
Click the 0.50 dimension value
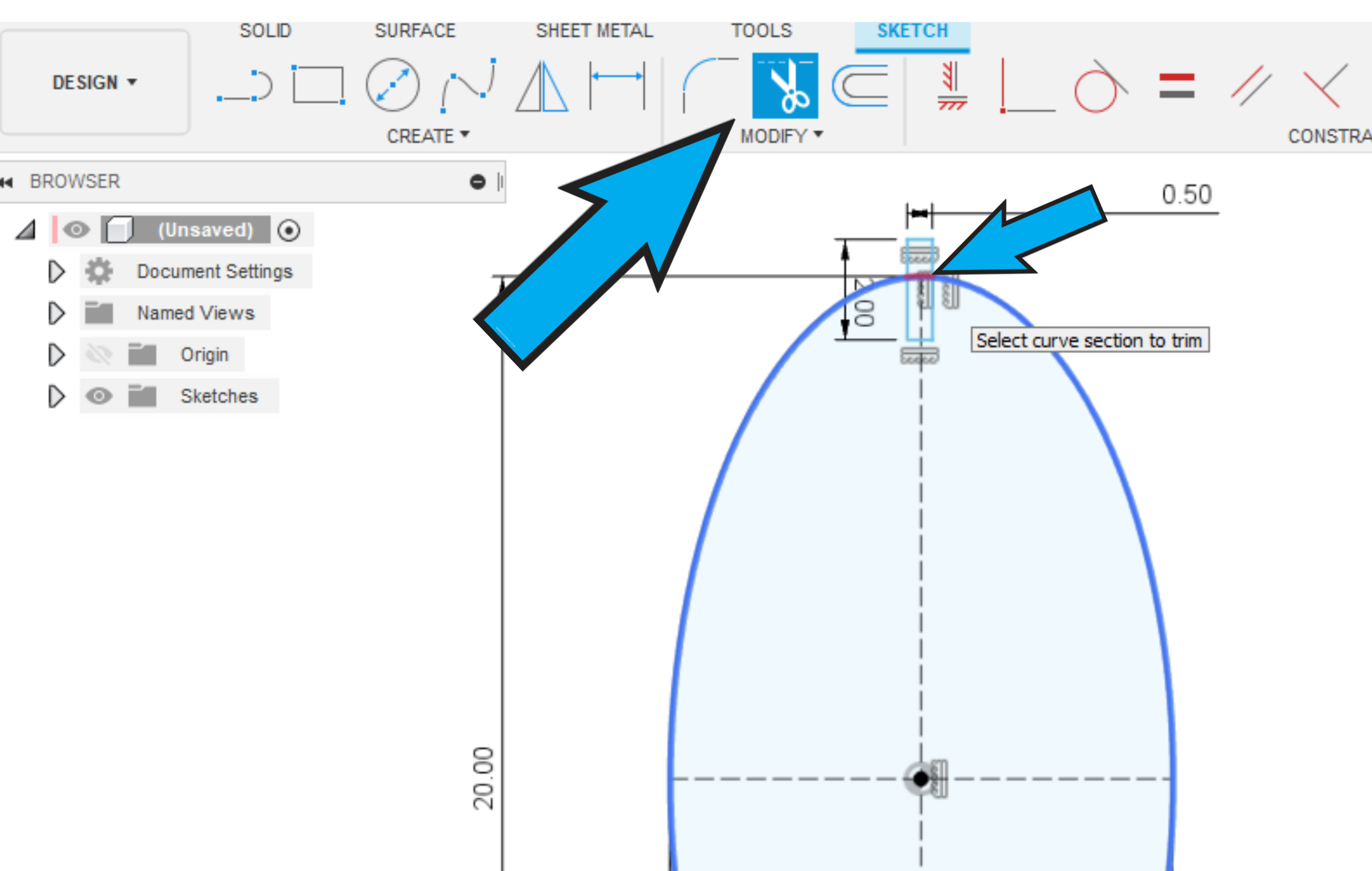pos(1186,195)
